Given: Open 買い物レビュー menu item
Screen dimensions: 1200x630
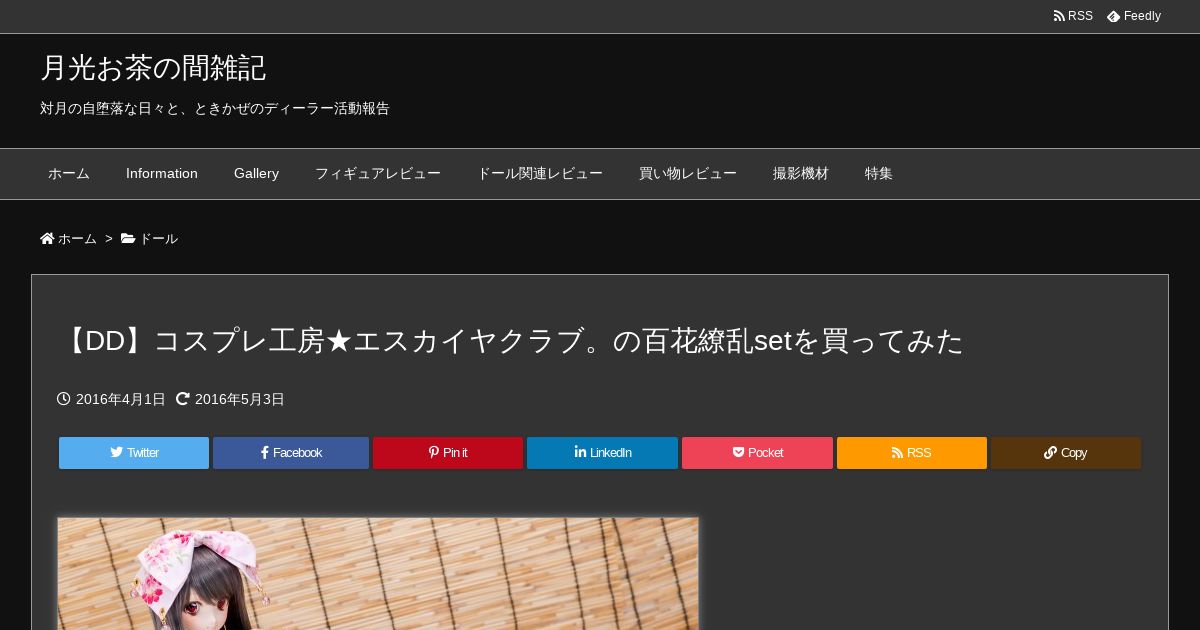Looking at the screenshot, I should click(688, 174).
